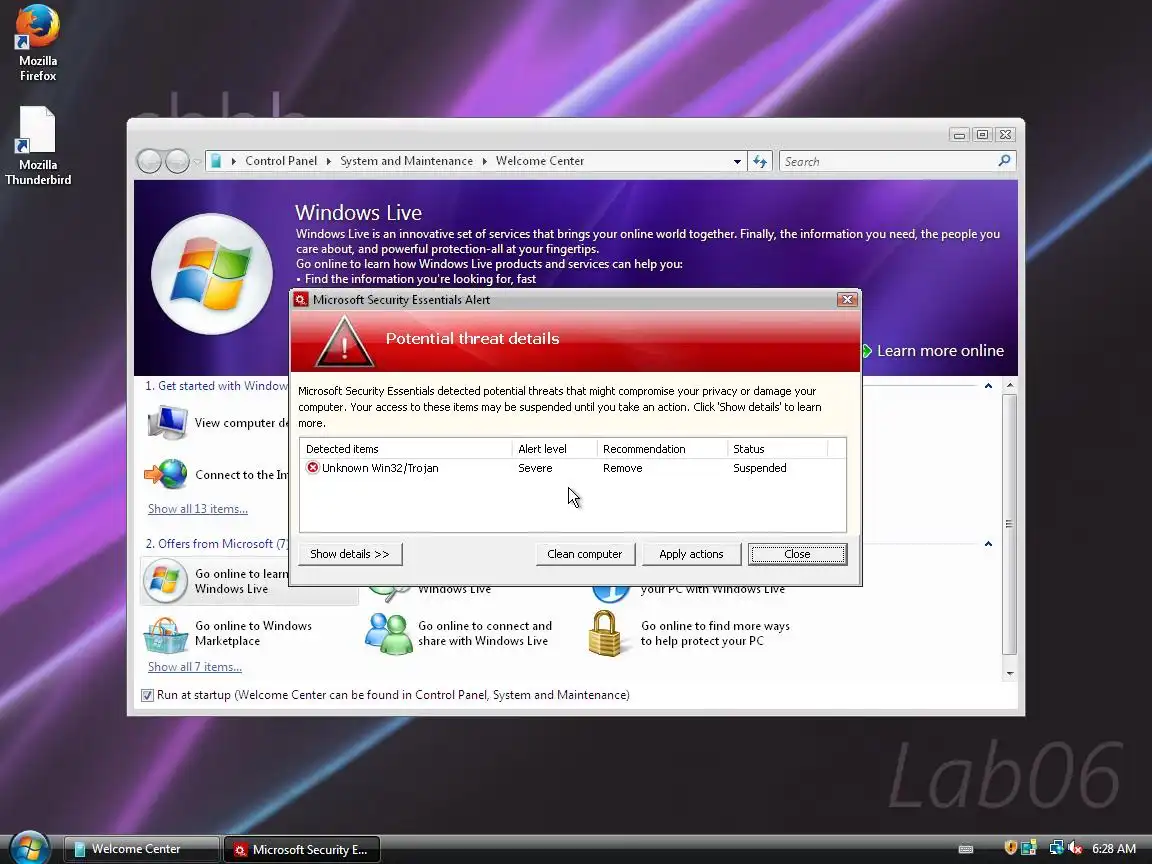Expand the arrow after Control Panel breadcrumb
This screenshot has width=1152, height=864.
click(328, 161)
